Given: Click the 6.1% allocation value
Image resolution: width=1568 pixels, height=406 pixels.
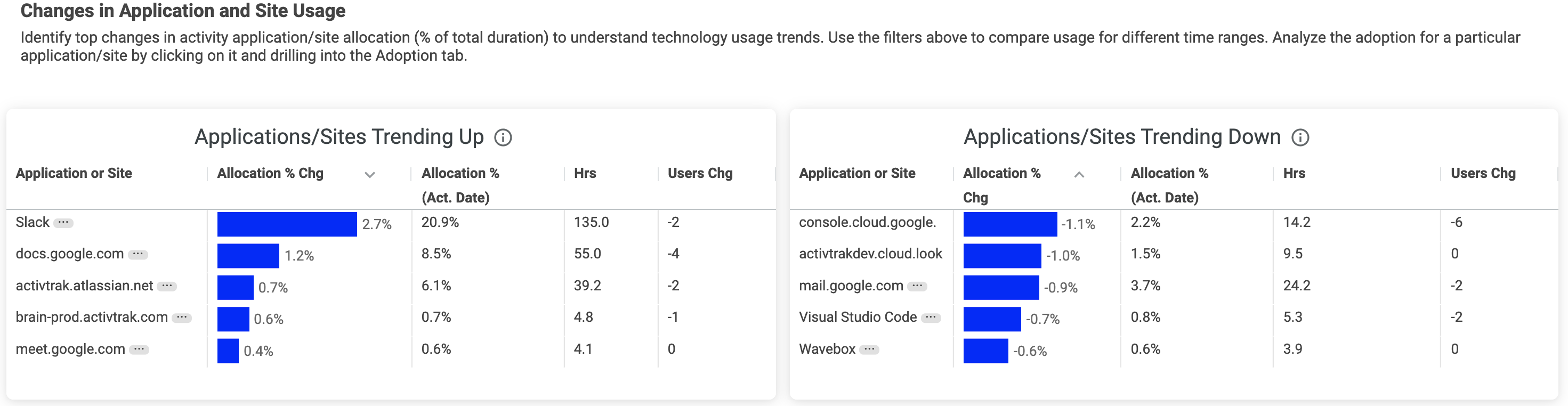Looking at the screenshot, I should (x=437, y=286).
